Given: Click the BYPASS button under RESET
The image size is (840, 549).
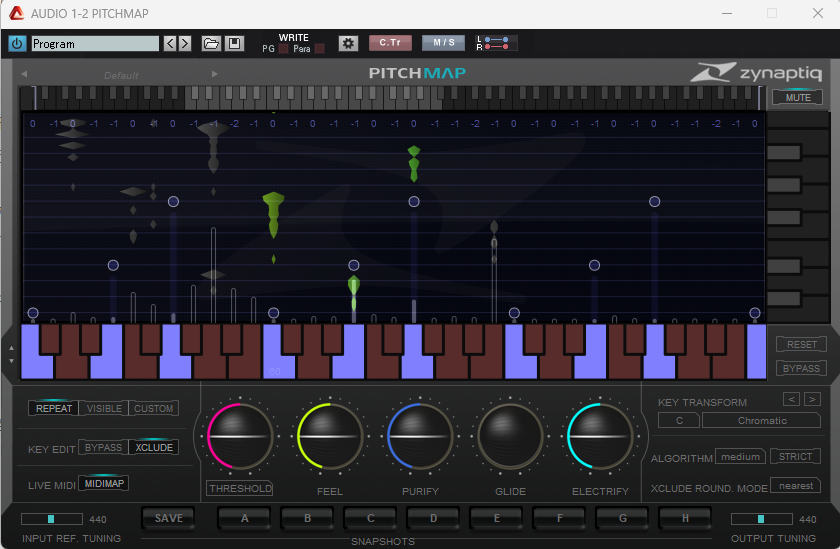Looking at the screenshot, I should [801, 368].
